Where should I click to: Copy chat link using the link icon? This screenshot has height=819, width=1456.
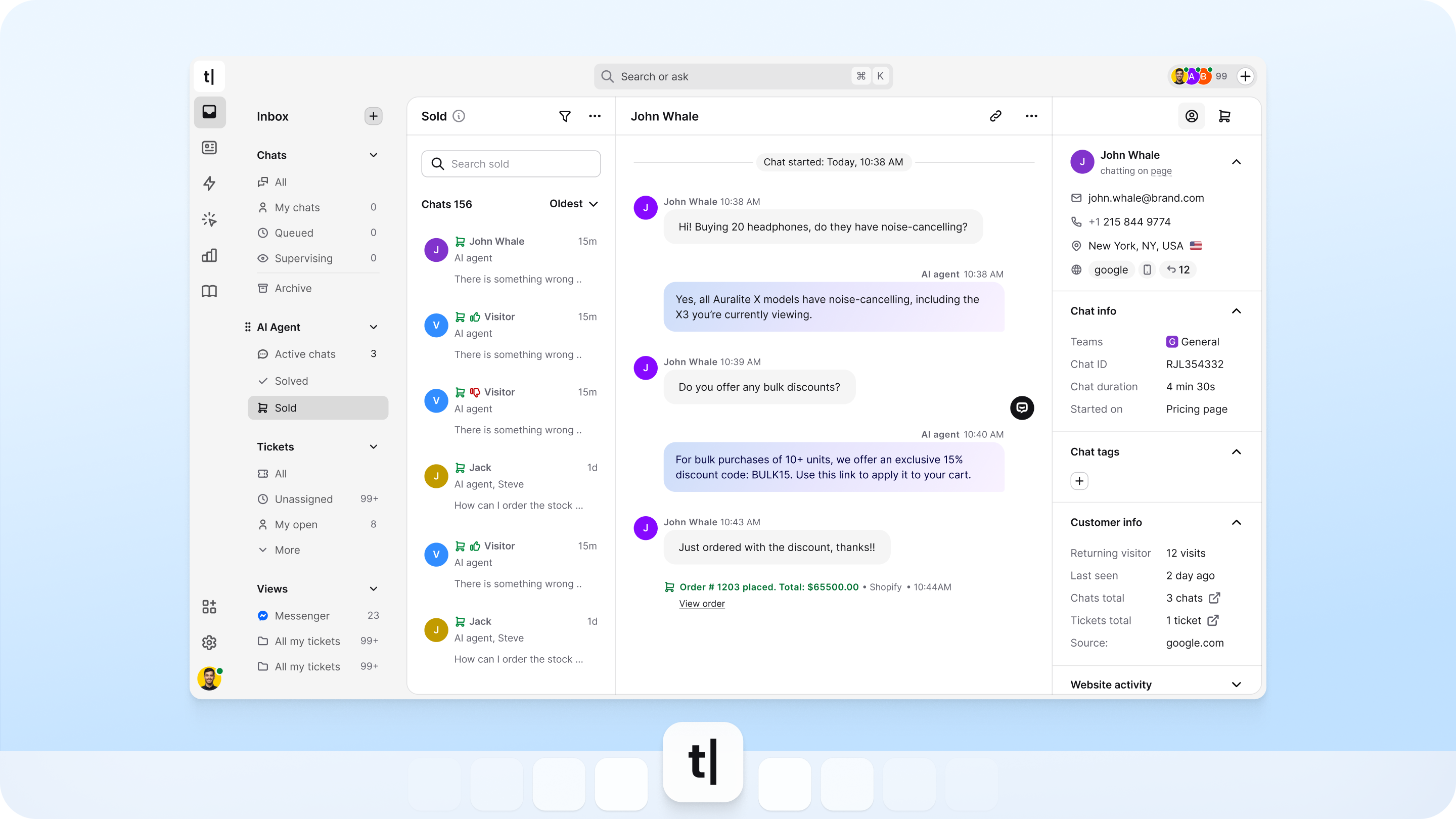[996, 116]
